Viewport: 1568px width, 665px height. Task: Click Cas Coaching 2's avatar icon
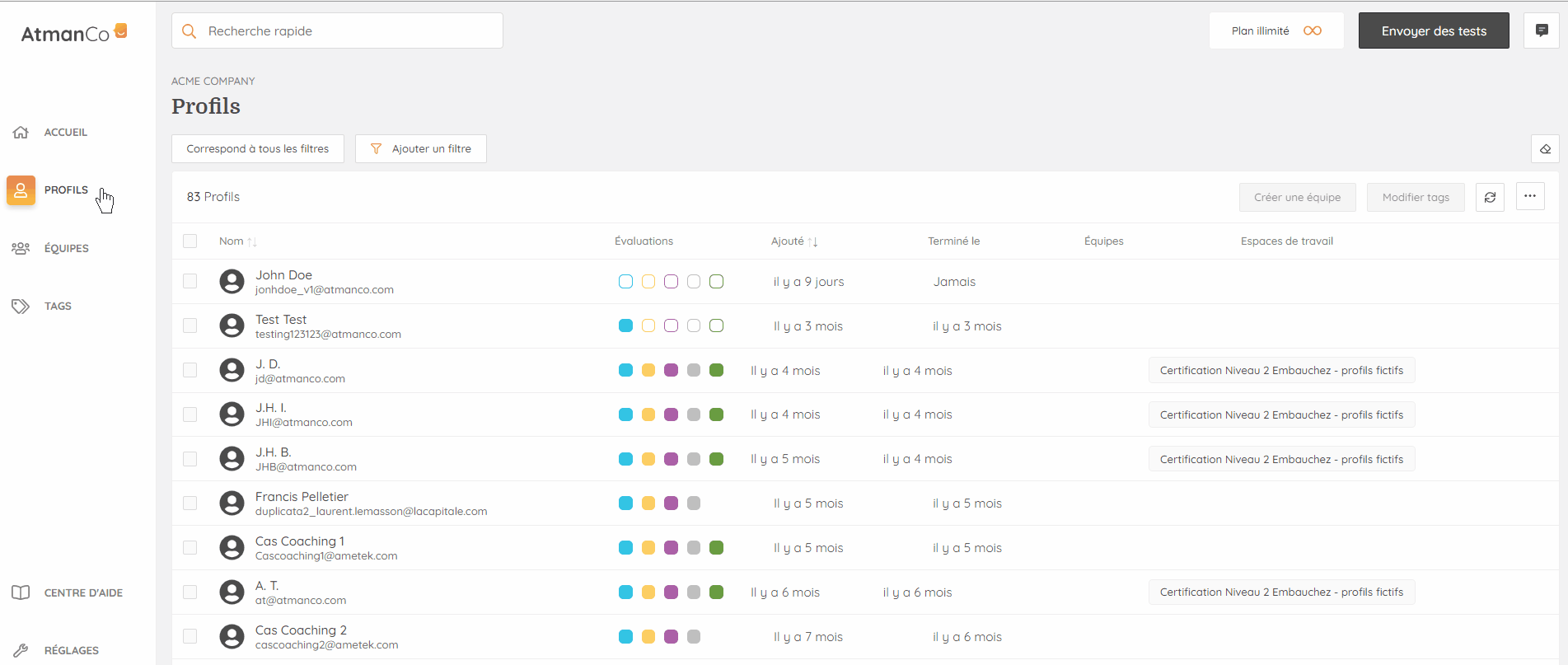(232, 636)
